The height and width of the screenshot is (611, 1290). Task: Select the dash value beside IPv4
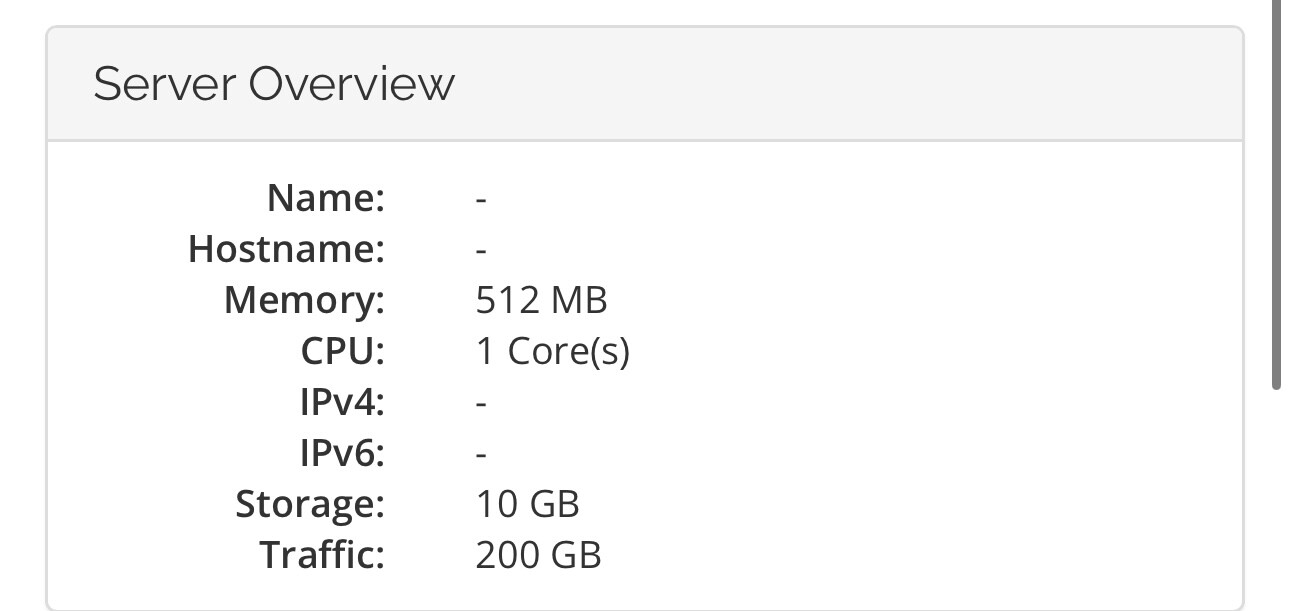click(481, 403)
